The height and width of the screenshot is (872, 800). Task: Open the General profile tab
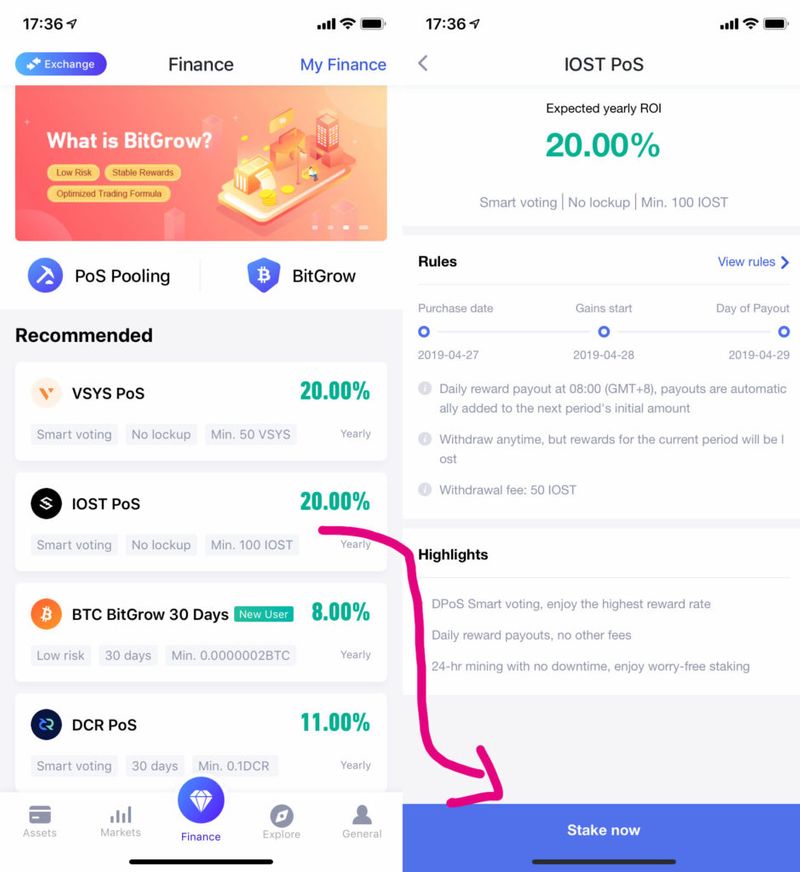362,822
